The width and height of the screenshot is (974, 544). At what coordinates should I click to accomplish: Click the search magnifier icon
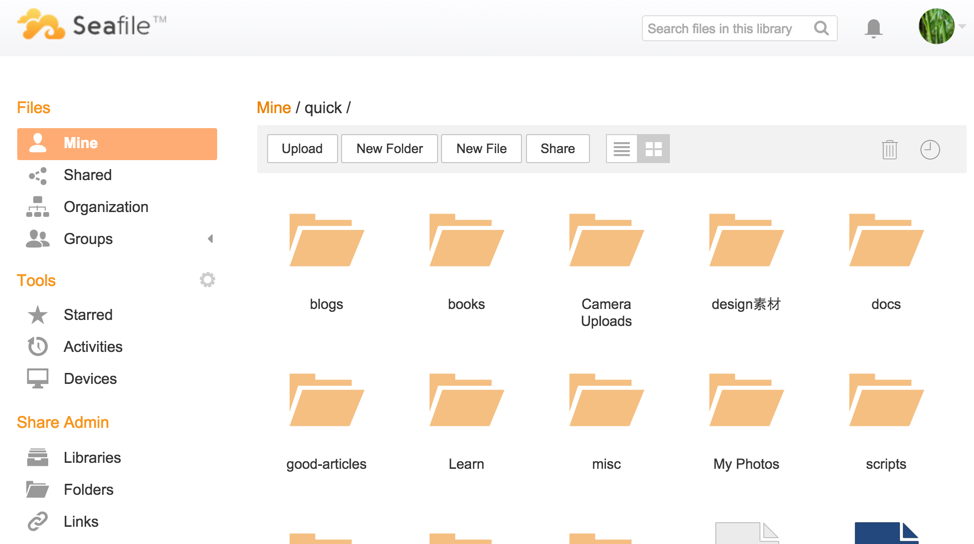point(821,29)
